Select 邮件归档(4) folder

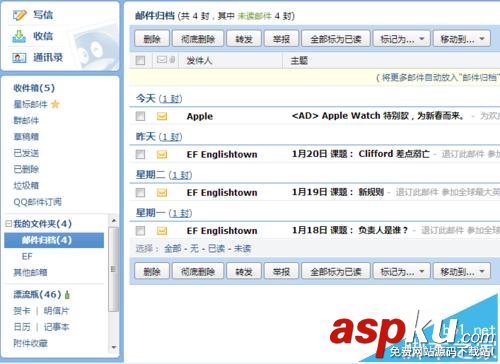coord(54,240)
